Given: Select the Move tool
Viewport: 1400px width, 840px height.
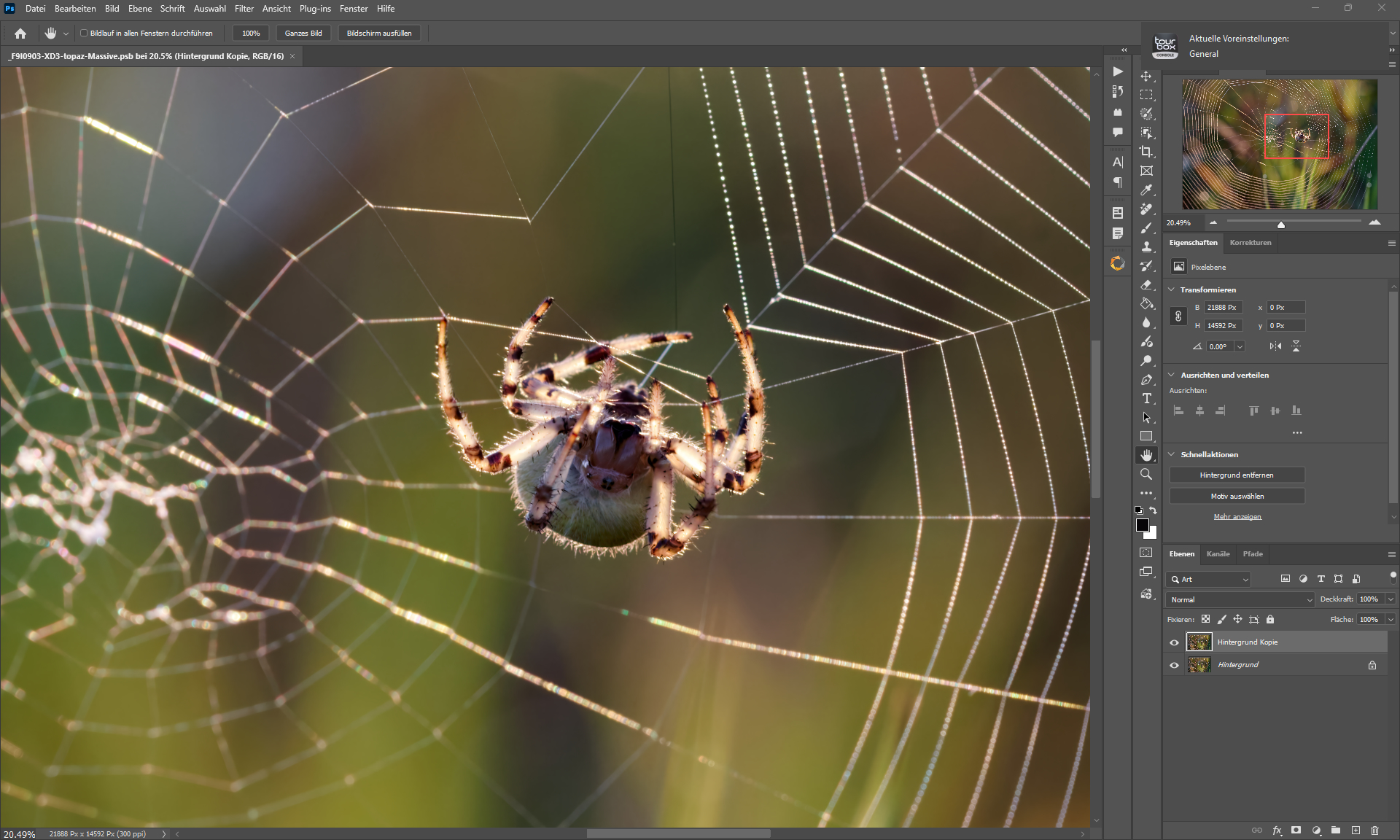Looking at the screenshot, I should coord(1146,76).
